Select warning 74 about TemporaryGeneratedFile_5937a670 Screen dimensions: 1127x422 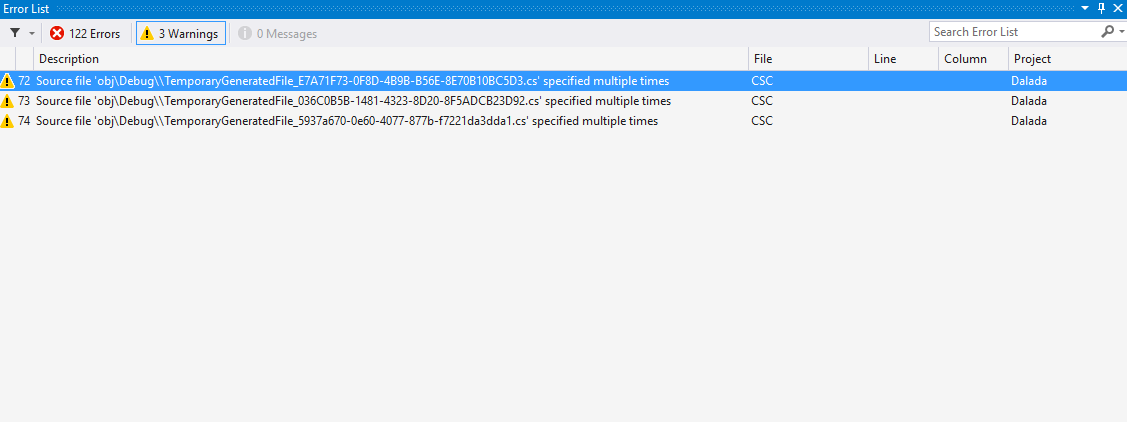[564, 121]
